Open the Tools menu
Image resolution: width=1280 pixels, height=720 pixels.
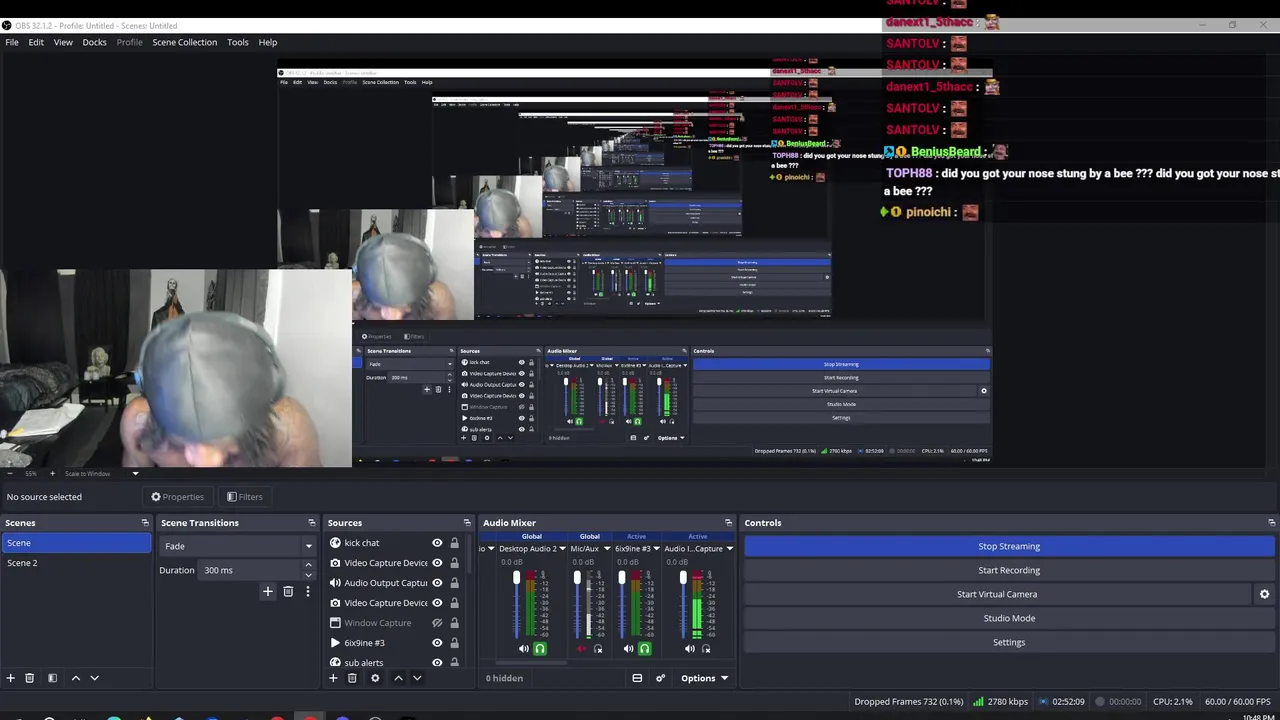[237, 42]
